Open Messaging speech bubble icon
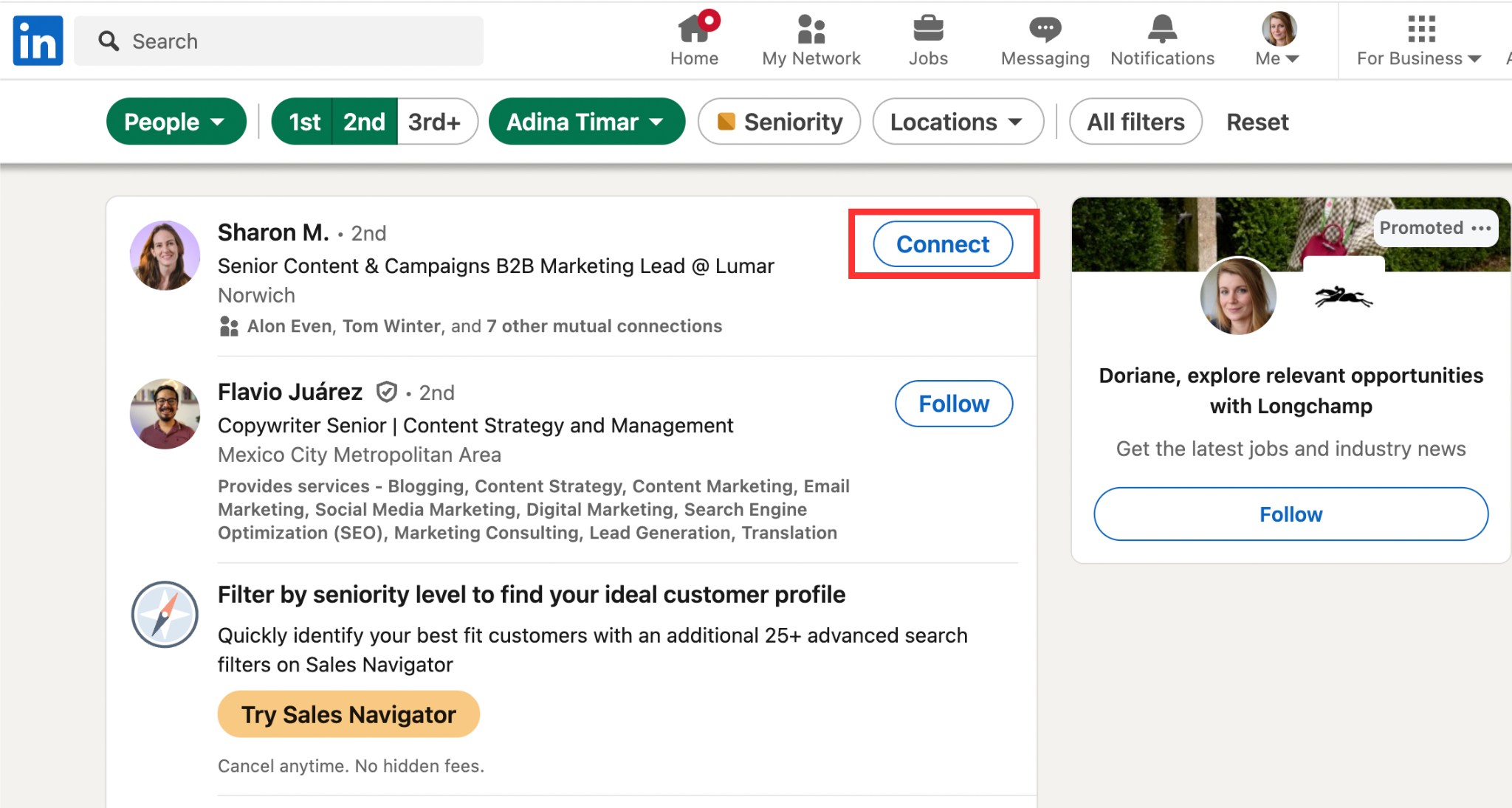This screenshot has width=1512, height=808. click(x=1045, y=30)
